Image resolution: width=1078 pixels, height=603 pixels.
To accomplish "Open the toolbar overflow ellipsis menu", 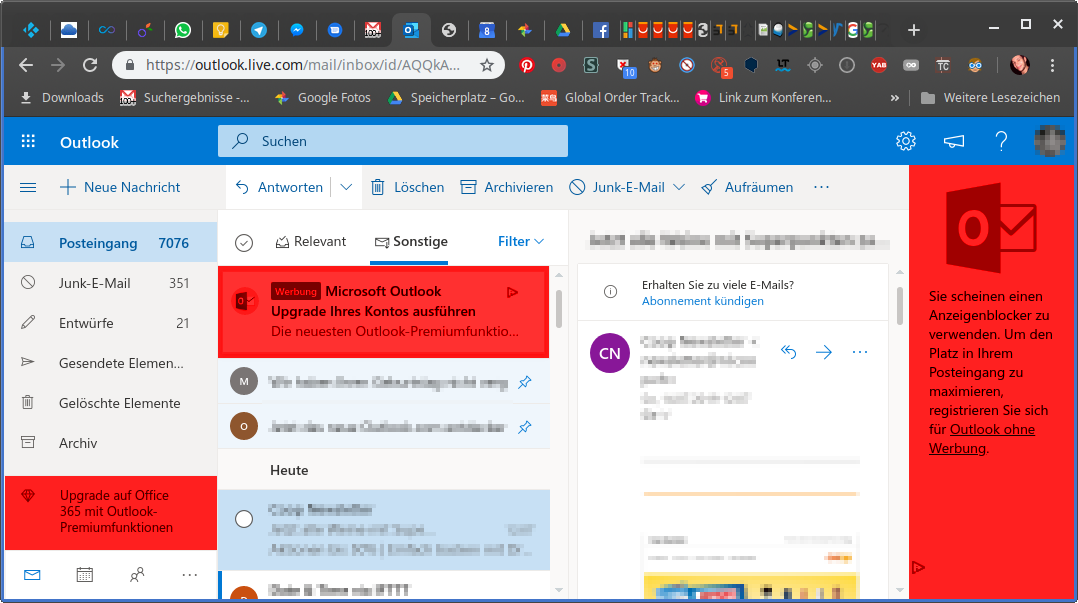I will (822, 187).
